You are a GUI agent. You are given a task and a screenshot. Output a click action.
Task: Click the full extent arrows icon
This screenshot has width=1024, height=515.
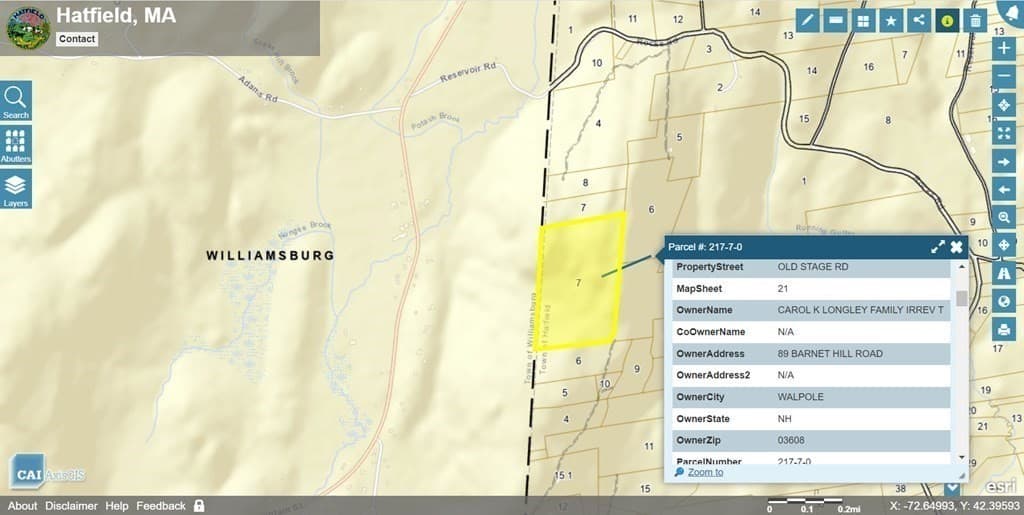(x=1004, y=133)
